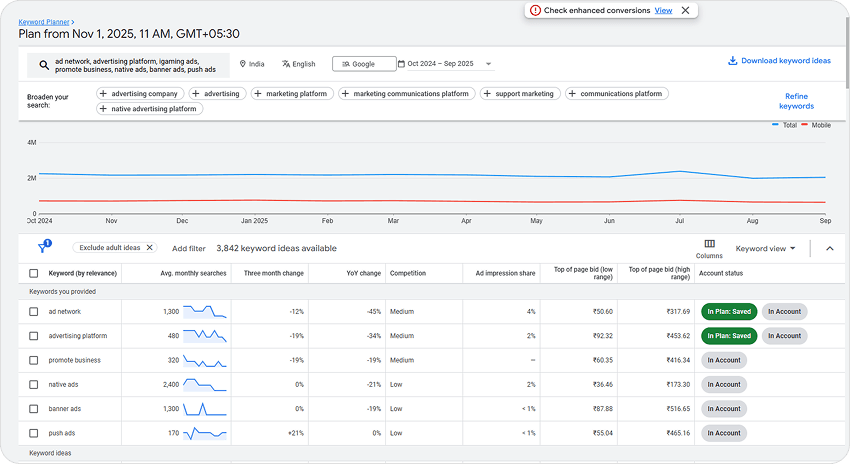Add the advertising suggestion chip
The width and height of the screenshot is (850, 464).
217,94
